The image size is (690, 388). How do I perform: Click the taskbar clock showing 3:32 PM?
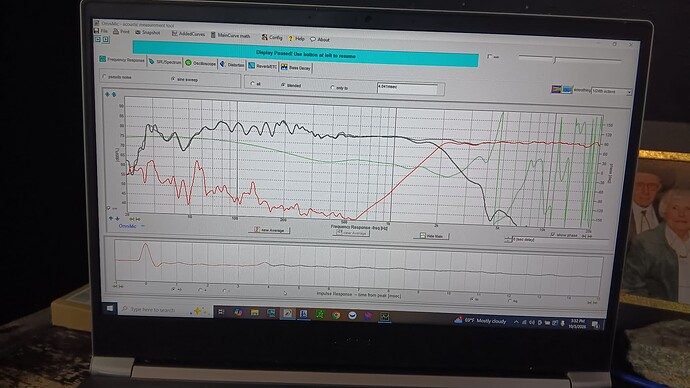coord(577,324)
